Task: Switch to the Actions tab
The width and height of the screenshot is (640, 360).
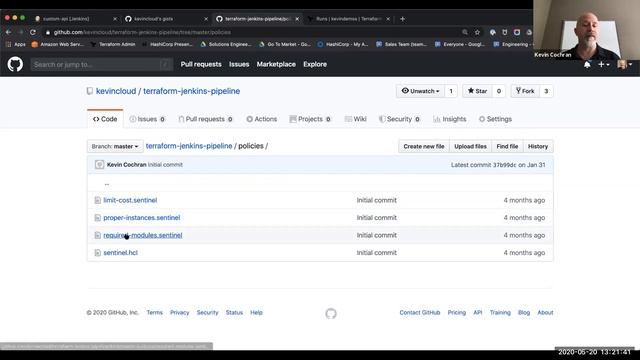Action: click(x=261, y=119)
